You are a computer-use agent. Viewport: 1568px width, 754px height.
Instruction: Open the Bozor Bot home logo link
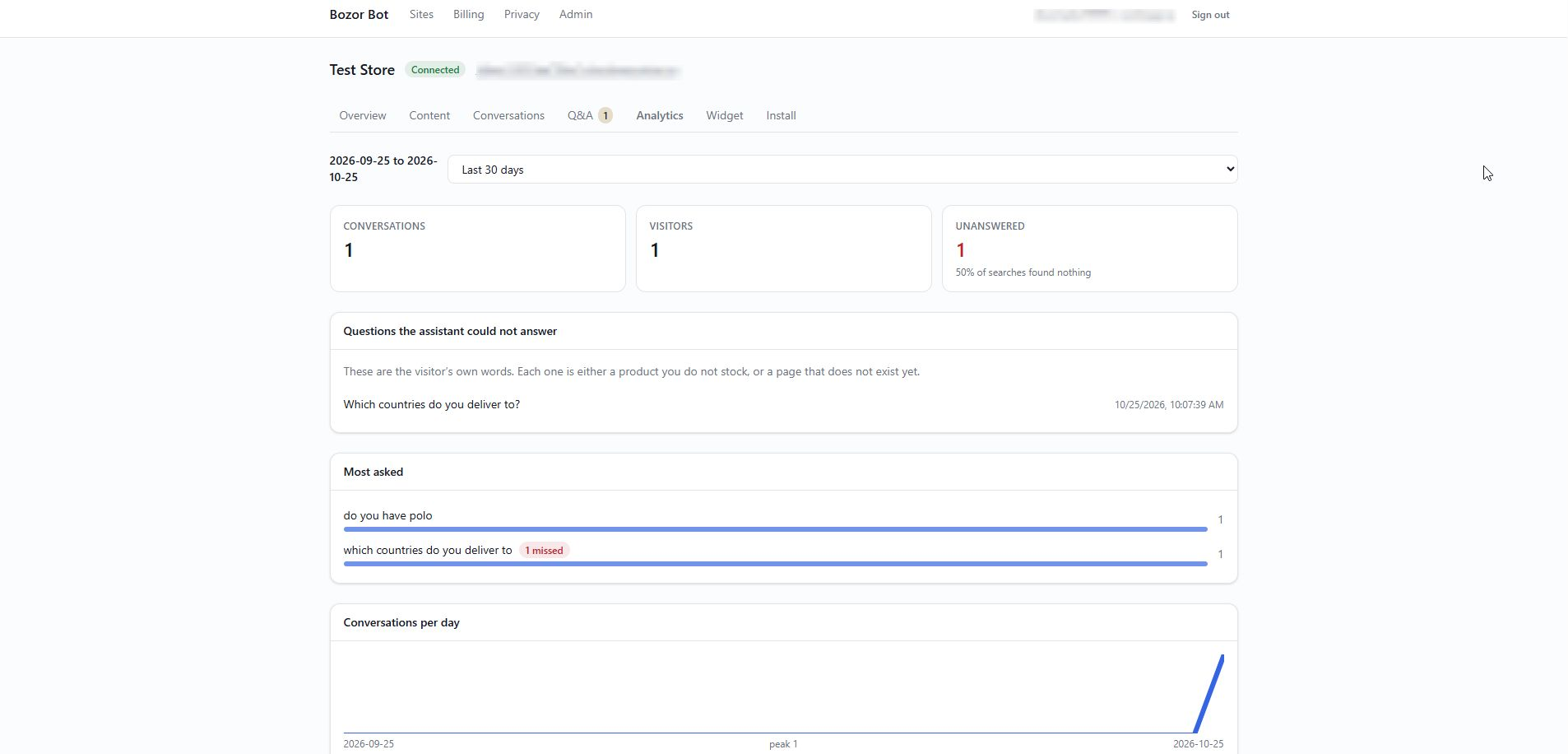[359, 14]
